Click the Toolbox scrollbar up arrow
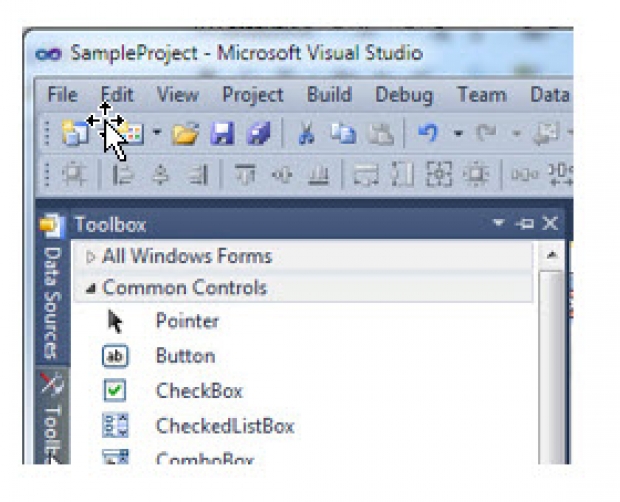Image resolution: width=620 pixels, height=502 pixels. tap(552, 255)
